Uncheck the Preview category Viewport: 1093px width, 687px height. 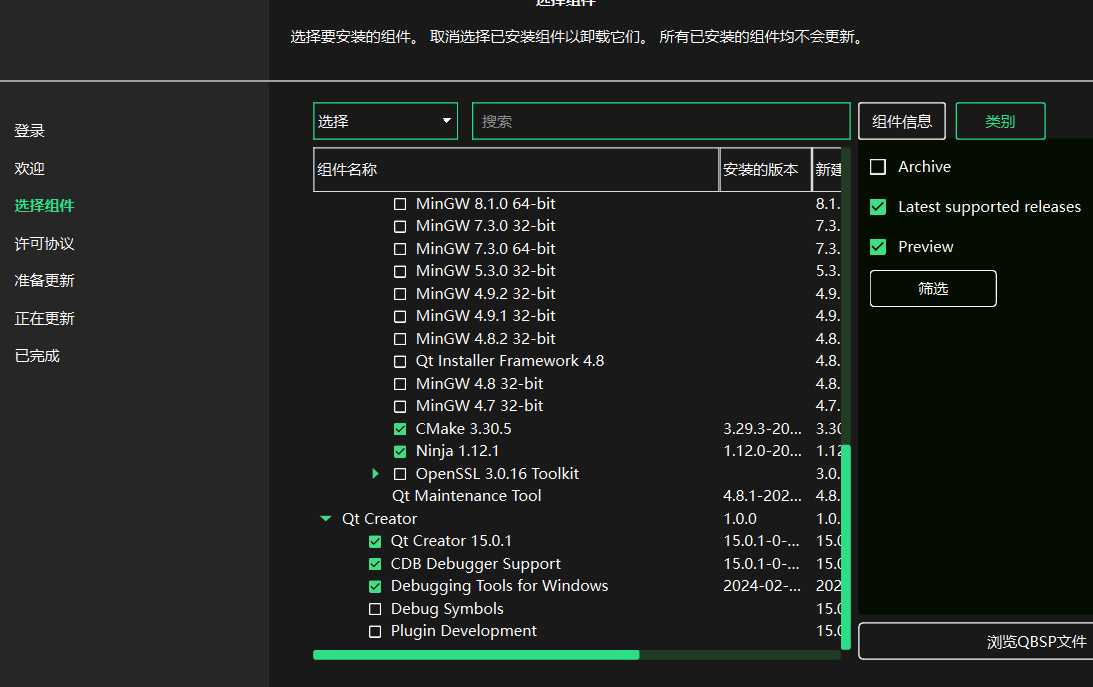point(878,247)
